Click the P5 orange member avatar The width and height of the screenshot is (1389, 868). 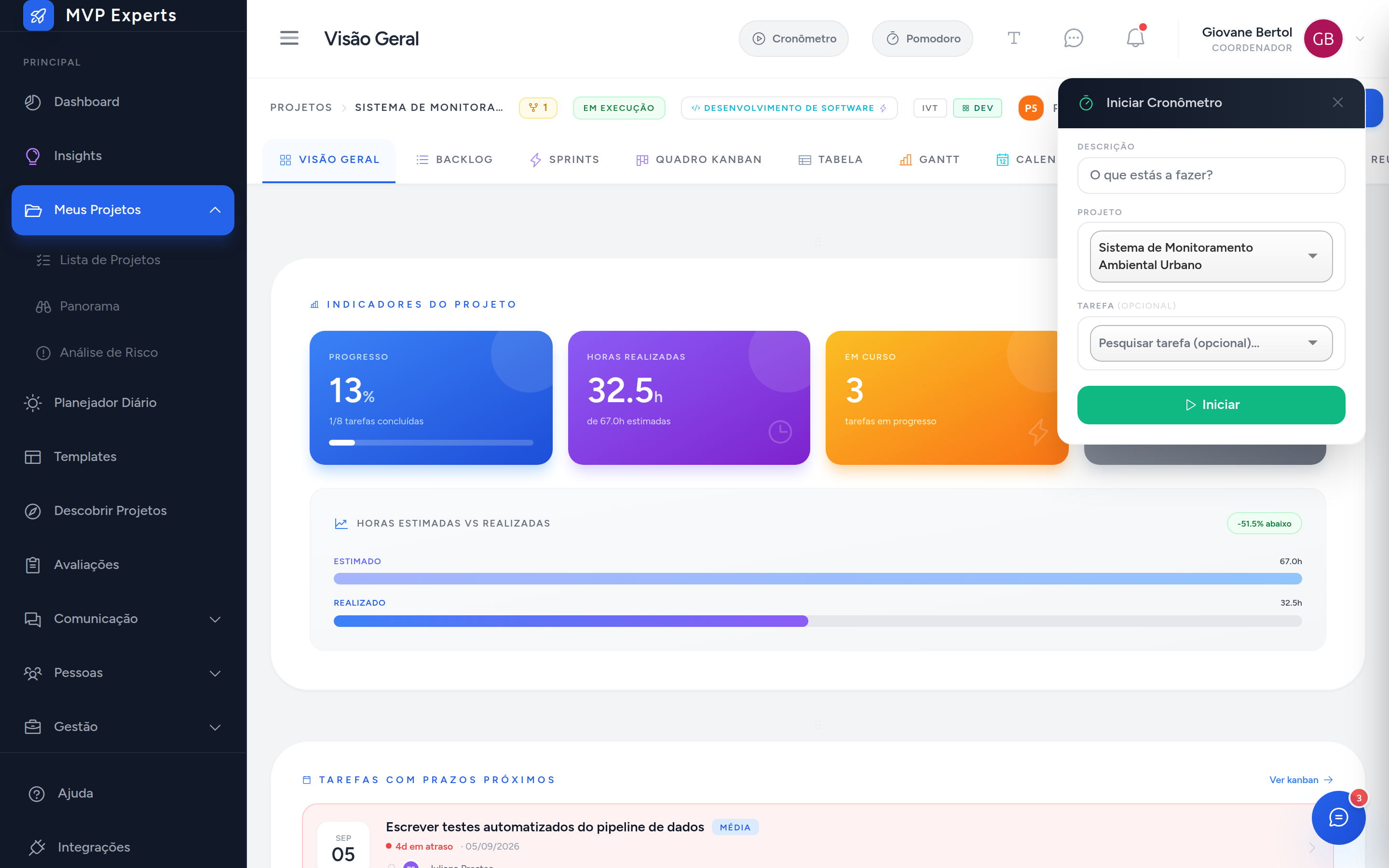pyautogui.click(x=1031, y=108)
